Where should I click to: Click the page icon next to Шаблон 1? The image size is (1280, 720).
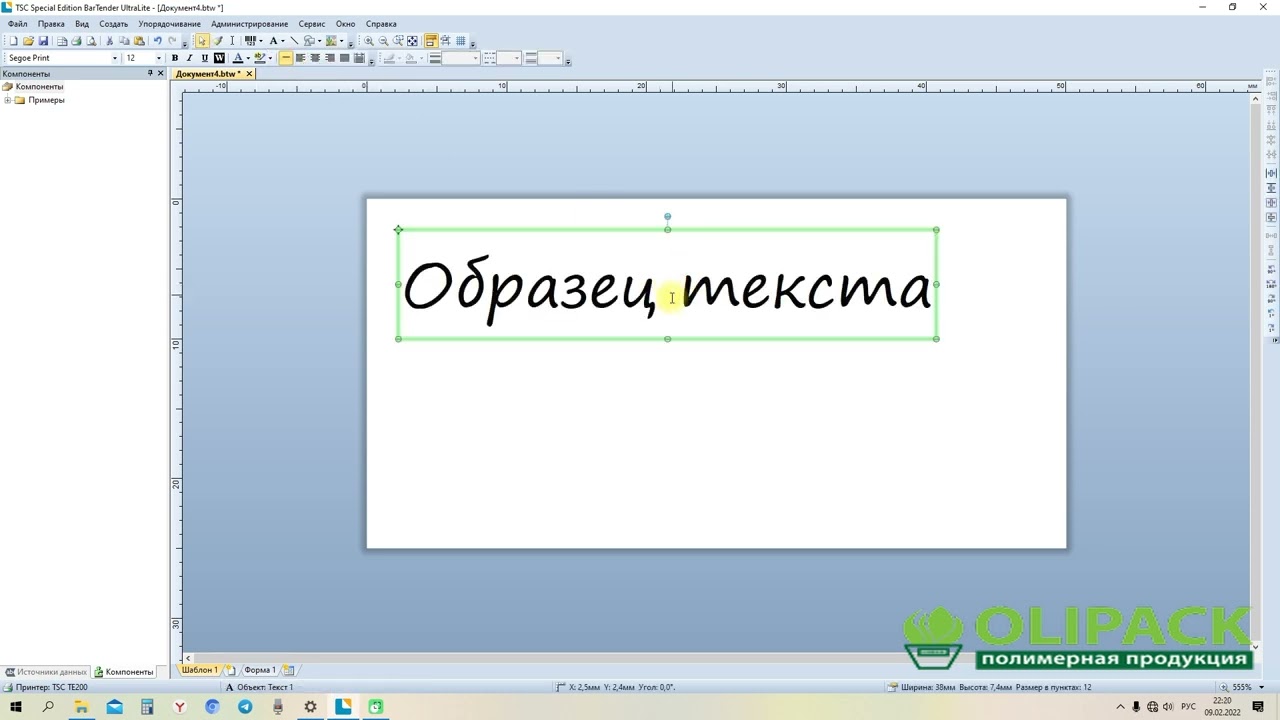pos(231,670)
